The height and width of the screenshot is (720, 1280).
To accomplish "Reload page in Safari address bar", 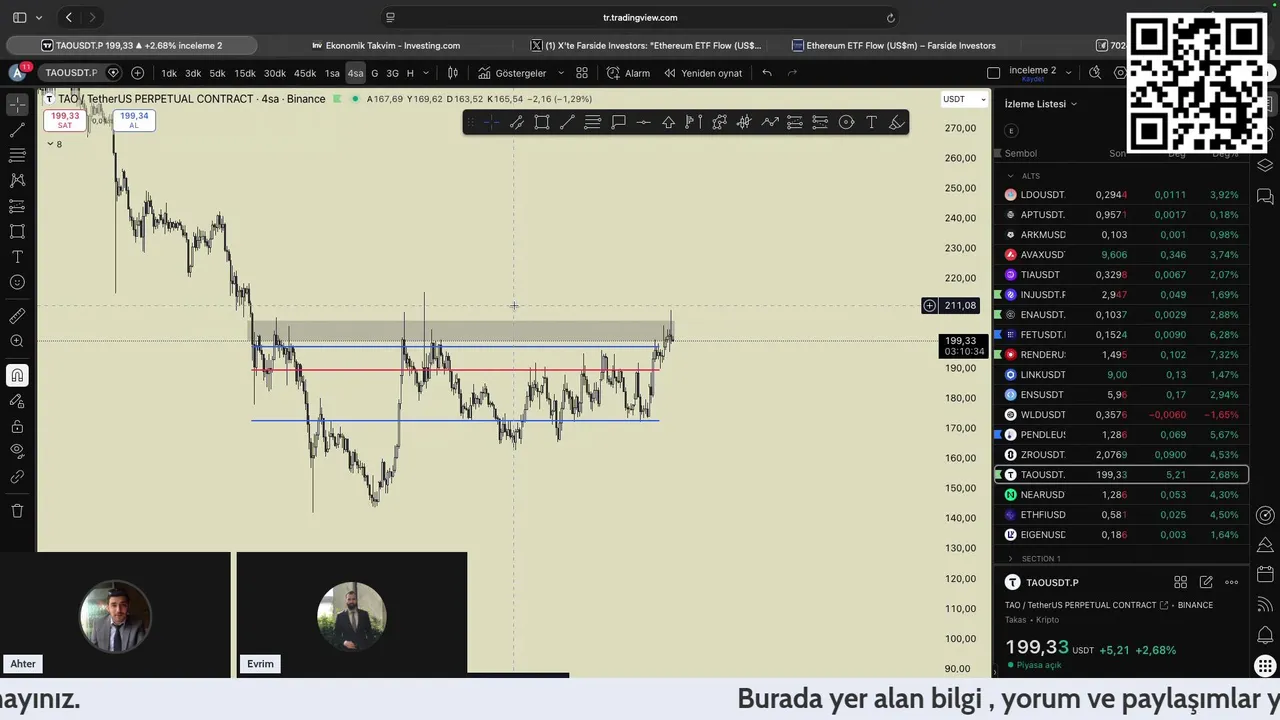I will click(890, 17).
